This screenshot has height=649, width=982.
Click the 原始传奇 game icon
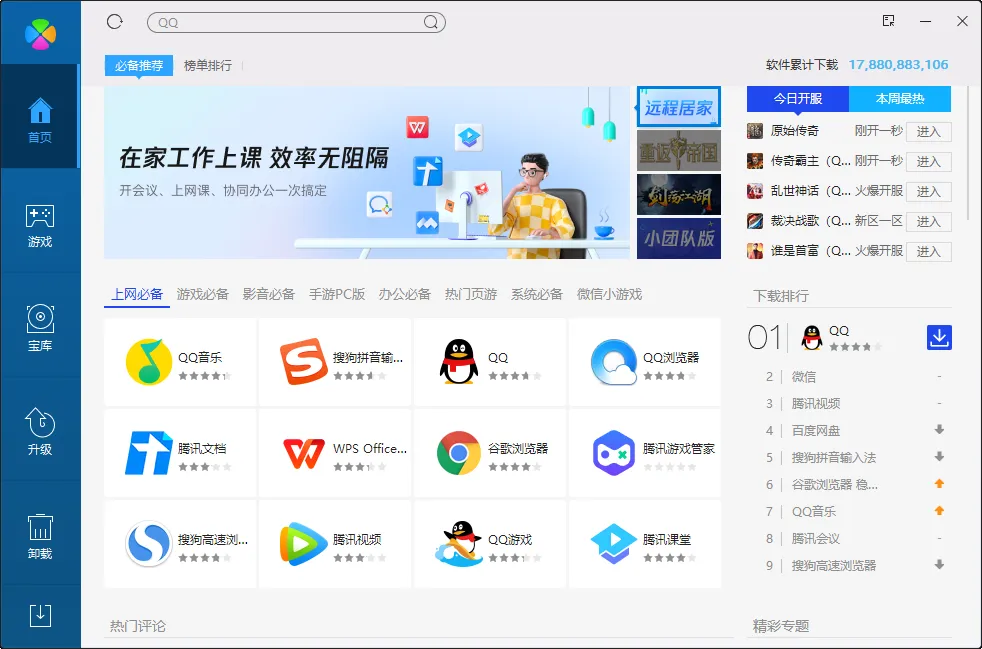pyautogui.click(x=755, y=131)
